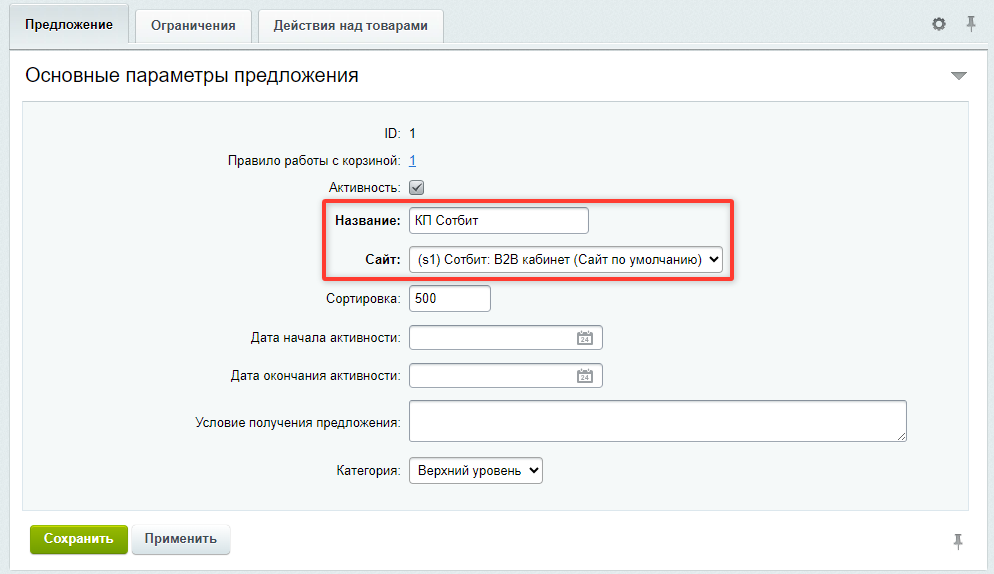Switch to the Ограничения tab

[193, 26]
